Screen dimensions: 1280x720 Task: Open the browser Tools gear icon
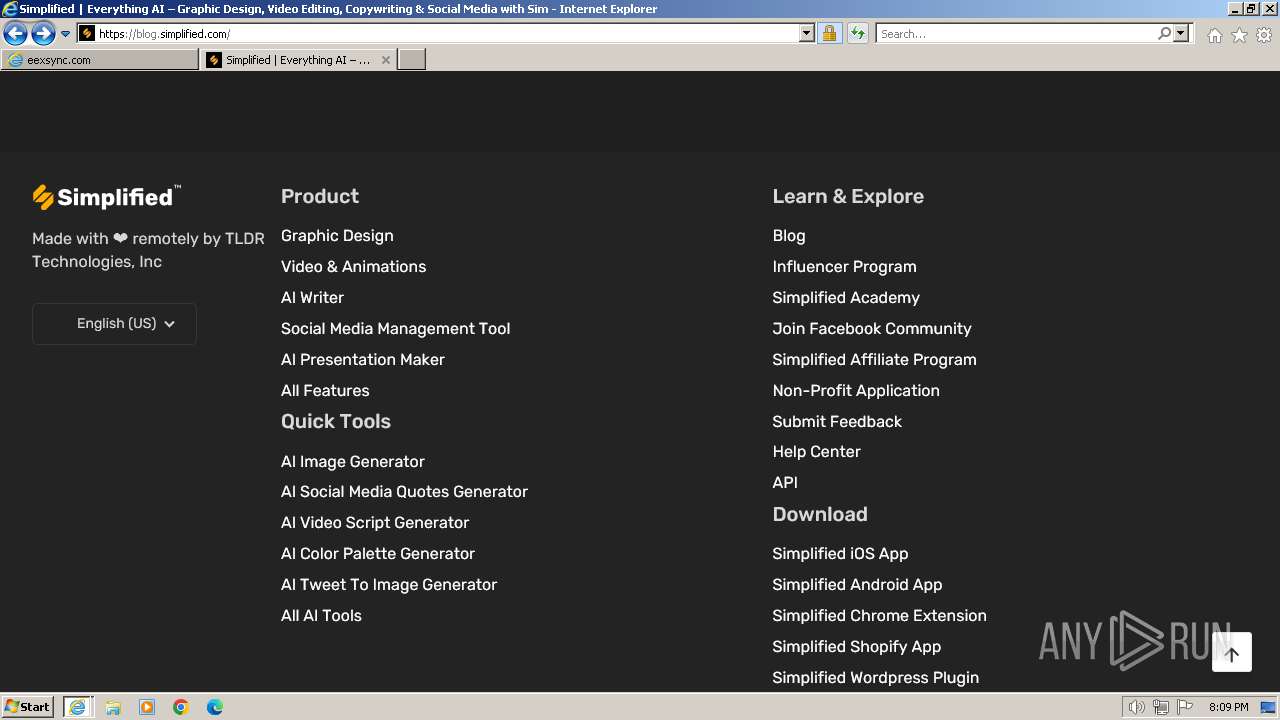coord(1264,35)
